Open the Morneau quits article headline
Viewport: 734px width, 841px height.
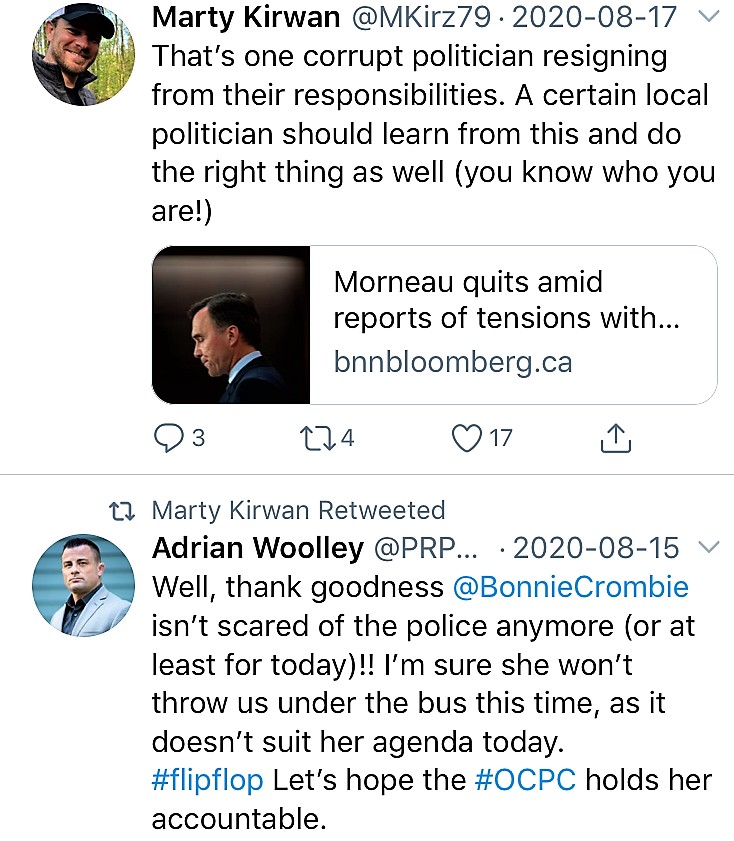click(506, 300)
